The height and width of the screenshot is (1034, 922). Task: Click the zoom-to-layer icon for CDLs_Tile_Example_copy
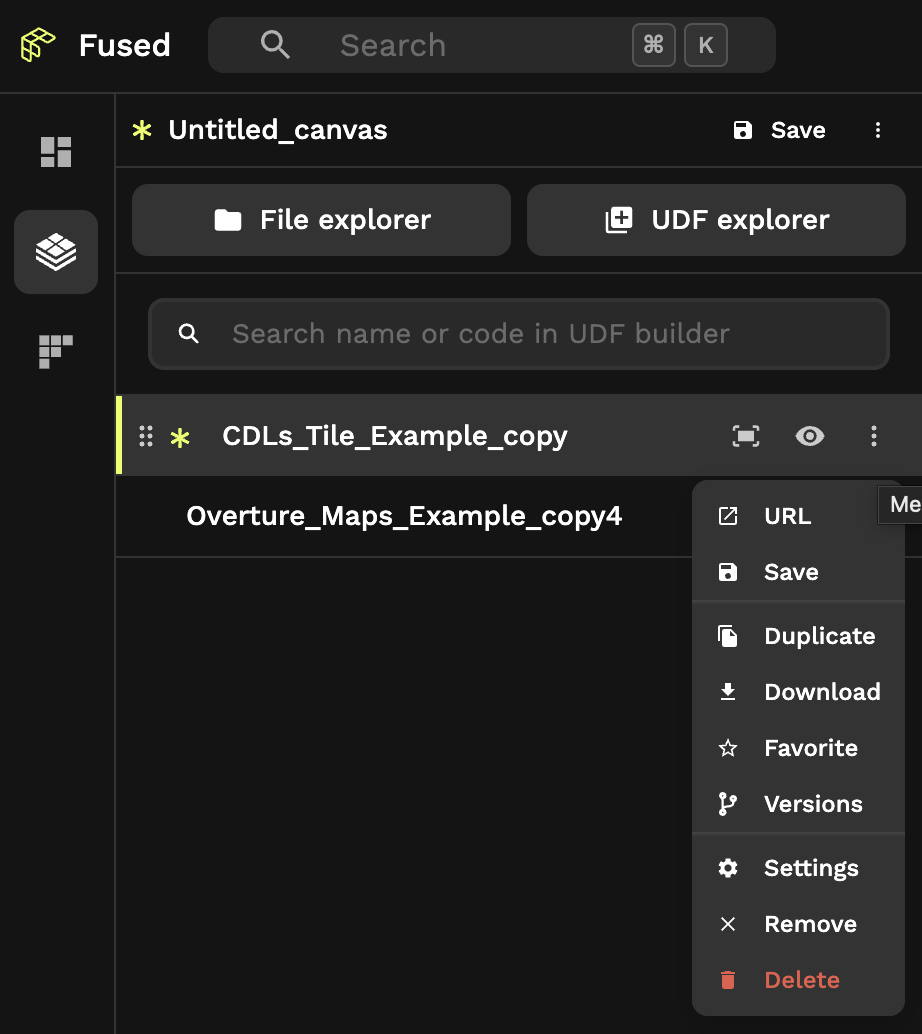pos(746,436)
